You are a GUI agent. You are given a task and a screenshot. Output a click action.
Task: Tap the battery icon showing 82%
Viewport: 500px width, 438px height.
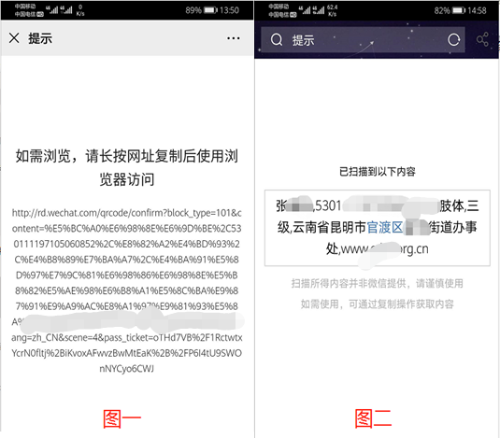pos(459,11)
